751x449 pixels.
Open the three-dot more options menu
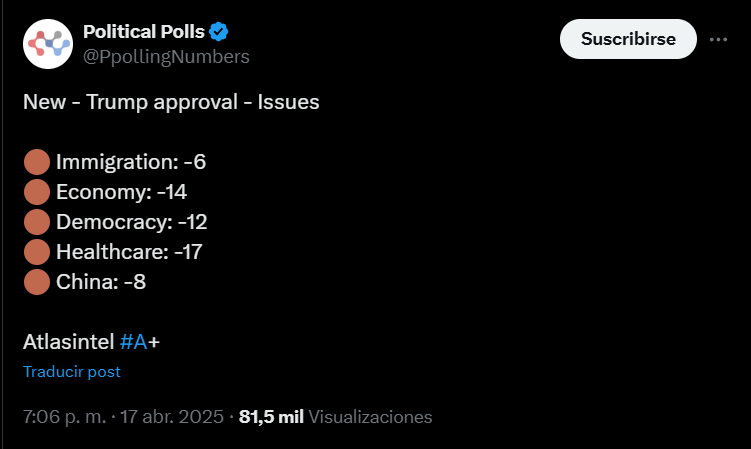coord(718,39)
